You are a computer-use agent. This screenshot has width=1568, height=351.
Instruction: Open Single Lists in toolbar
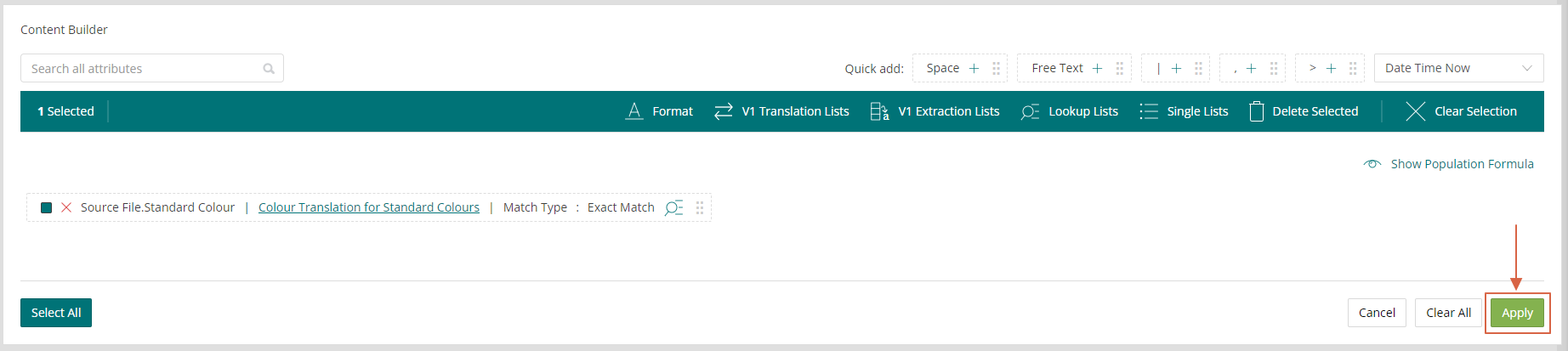pyautogui.click(x=1184, y=111)
